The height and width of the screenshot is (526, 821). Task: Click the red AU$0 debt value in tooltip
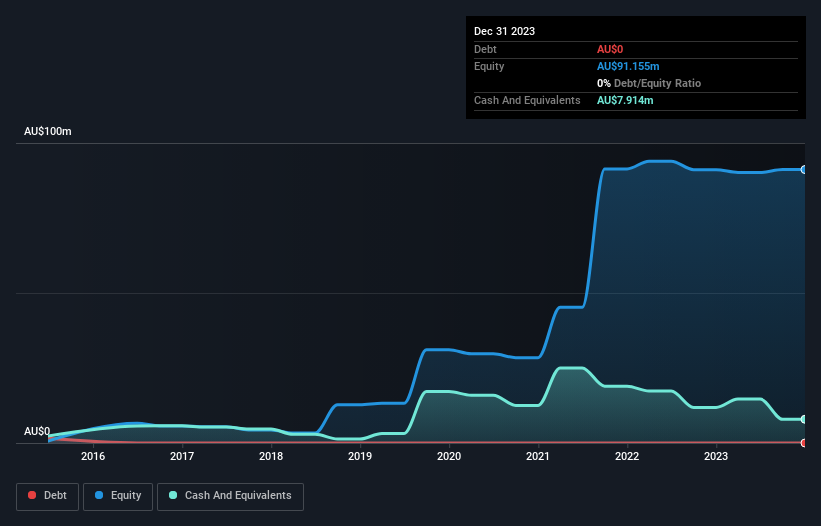coord(610,49)
